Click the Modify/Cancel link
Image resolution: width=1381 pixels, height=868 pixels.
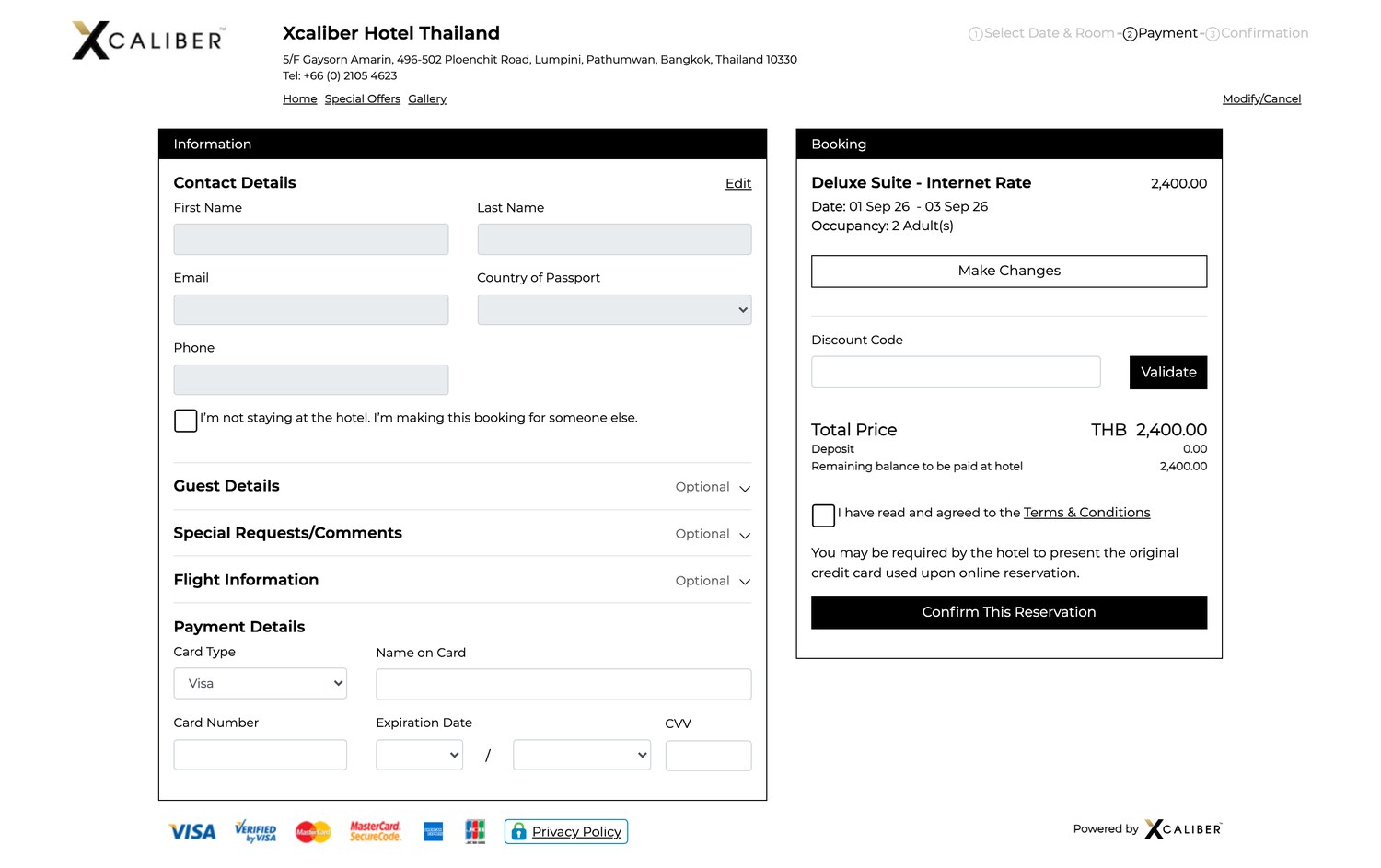tap(1261, 98)
